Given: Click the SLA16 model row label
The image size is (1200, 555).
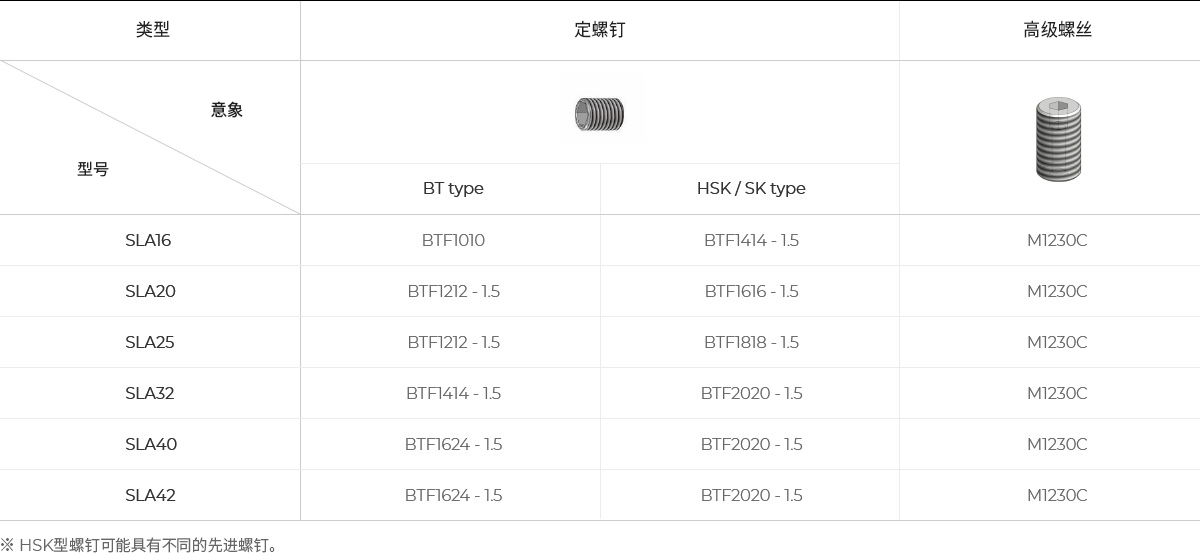Looking at the screenshot, I should [148, 240].
